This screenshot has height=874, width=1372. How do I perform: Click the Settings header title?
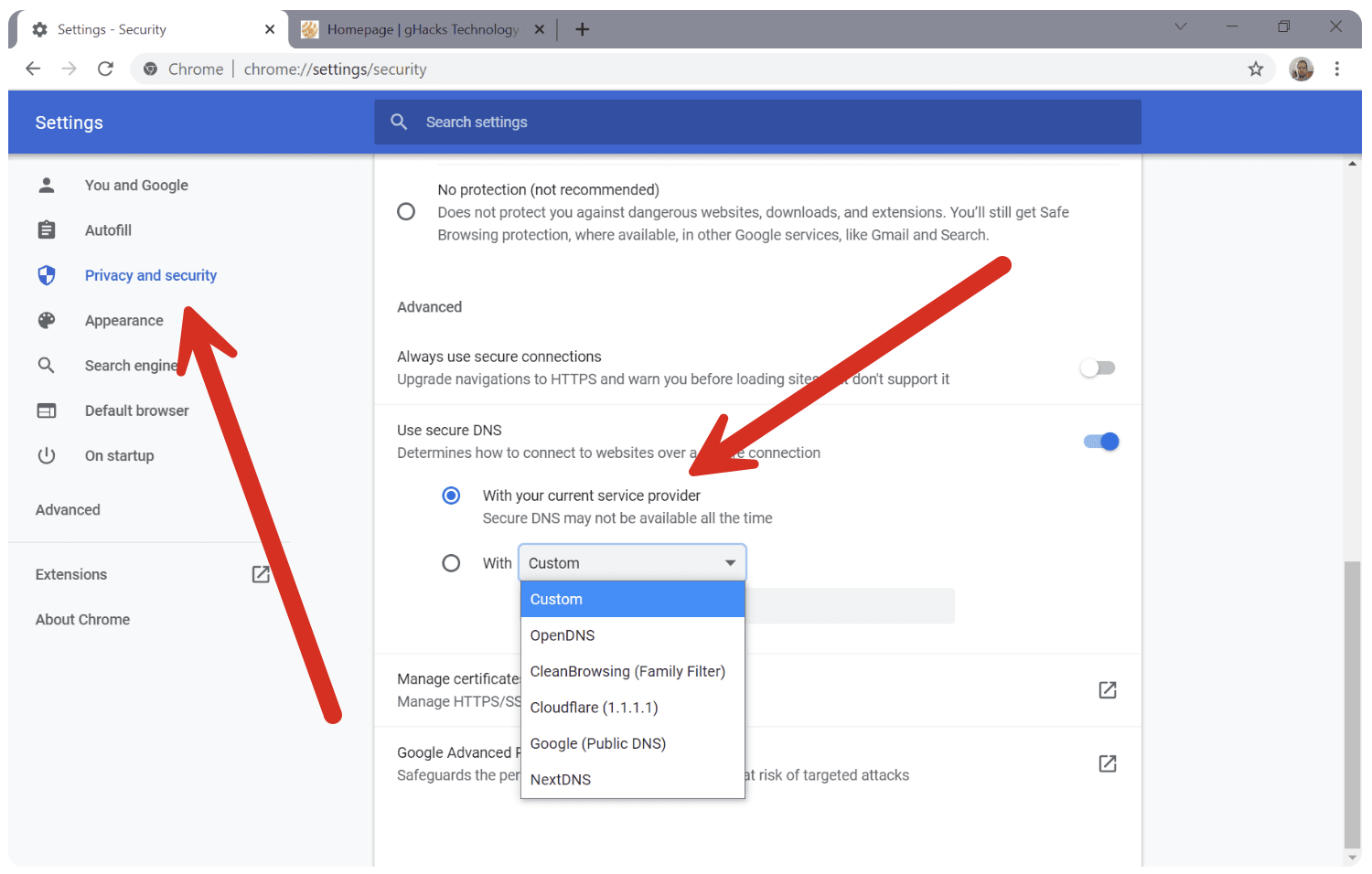70,123
